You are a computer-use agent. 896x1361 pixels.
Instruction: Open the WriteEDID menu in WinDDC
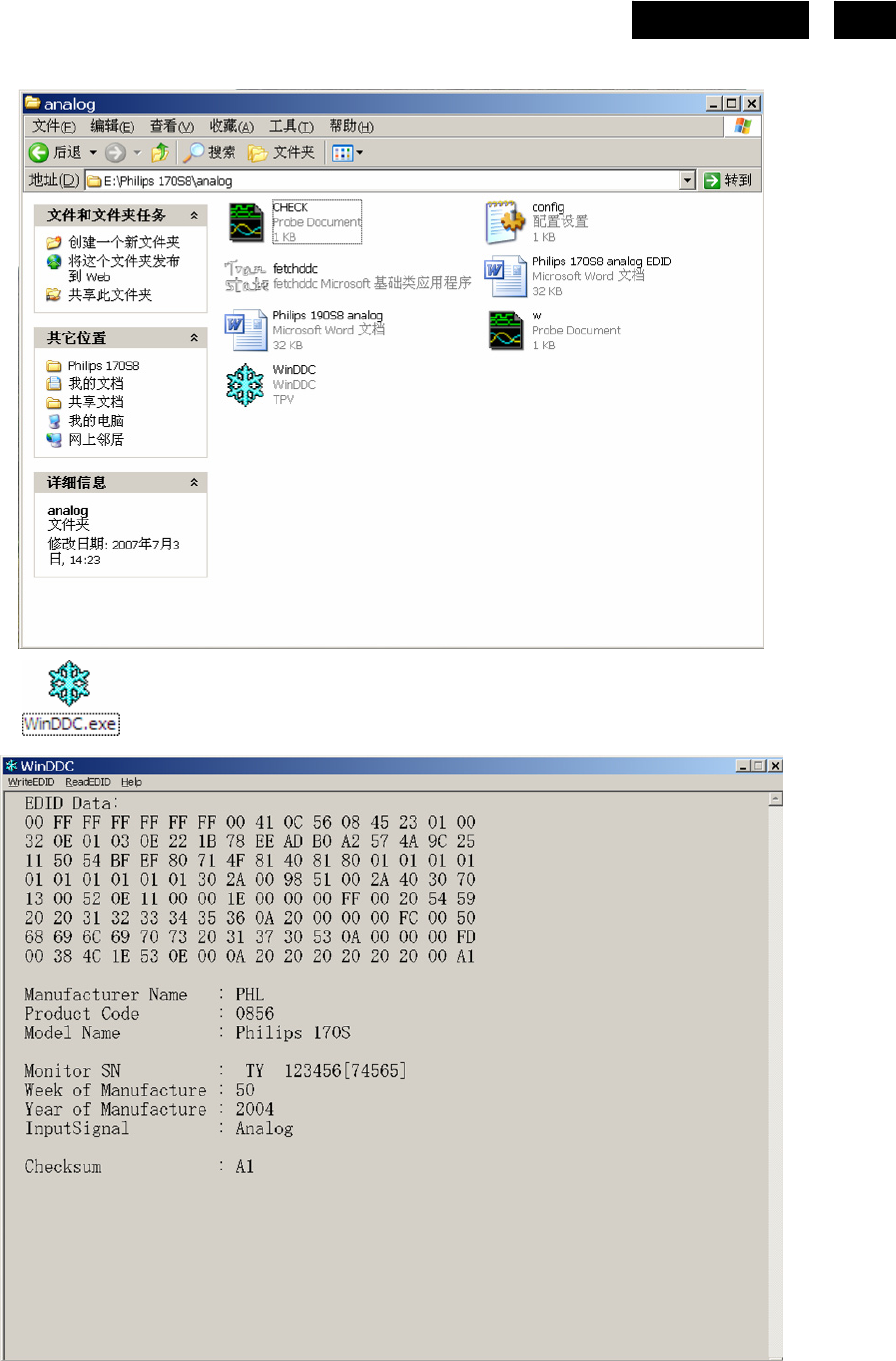click(x=31, y=782)
